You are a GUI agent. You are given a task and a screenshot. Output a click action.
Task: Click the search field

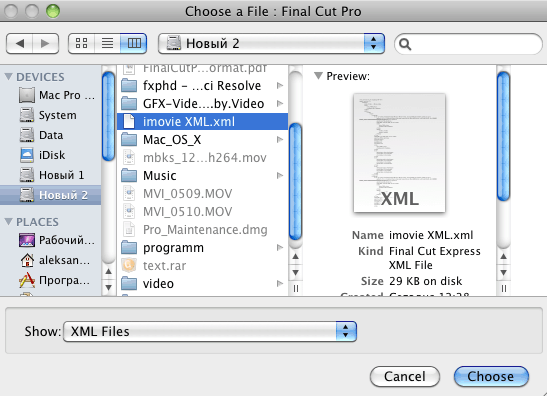(x=468, y=44)
